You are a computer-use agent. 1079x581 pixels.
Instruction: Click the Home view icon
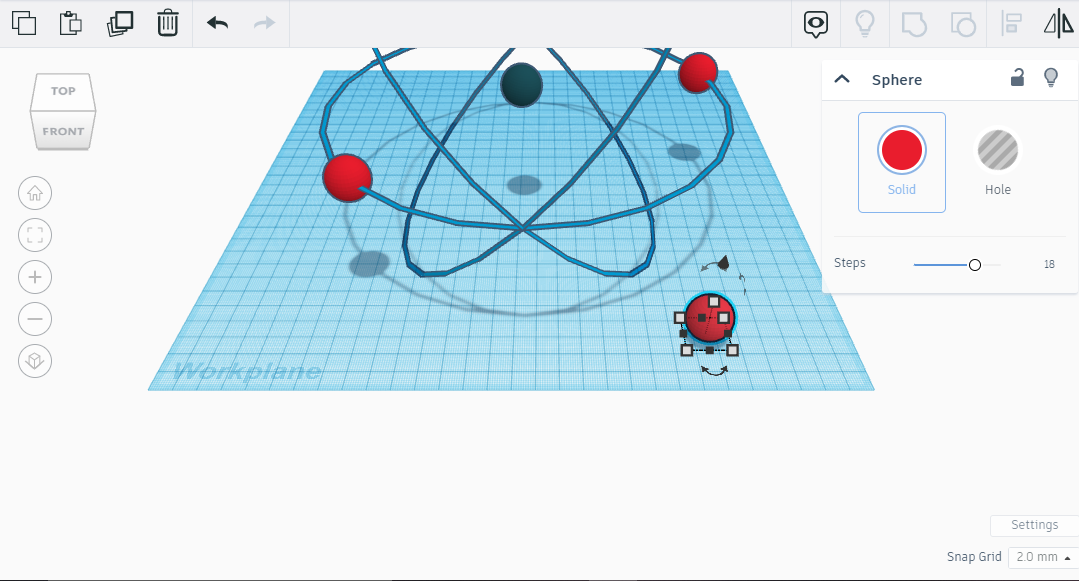(x=35, y=193)
